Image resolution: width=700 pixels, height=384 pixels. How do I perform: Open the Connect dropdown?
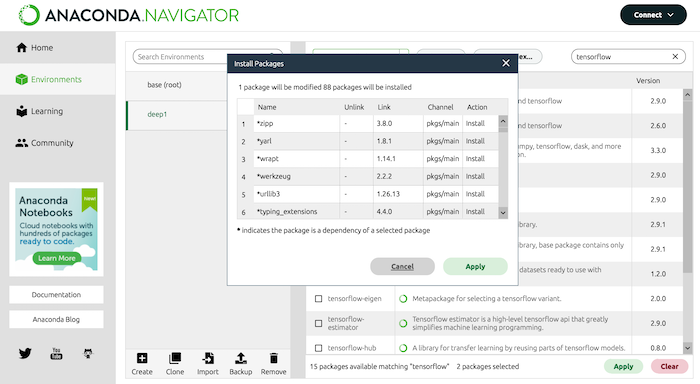pyautogui.click(x=653, y=15)
